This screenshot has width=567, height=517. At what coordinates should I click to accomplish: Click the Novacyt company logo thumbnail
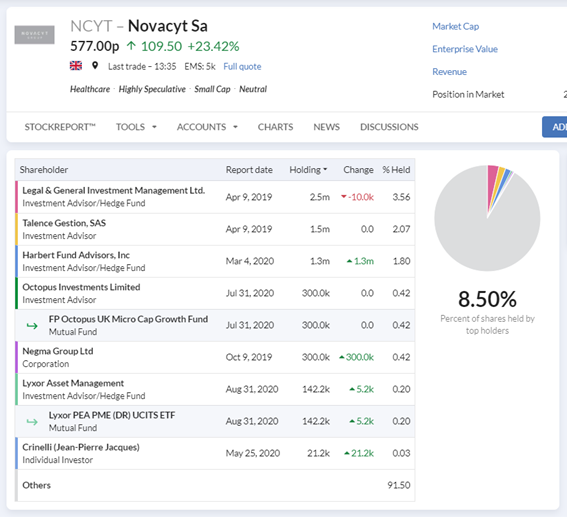coord(34,35)
